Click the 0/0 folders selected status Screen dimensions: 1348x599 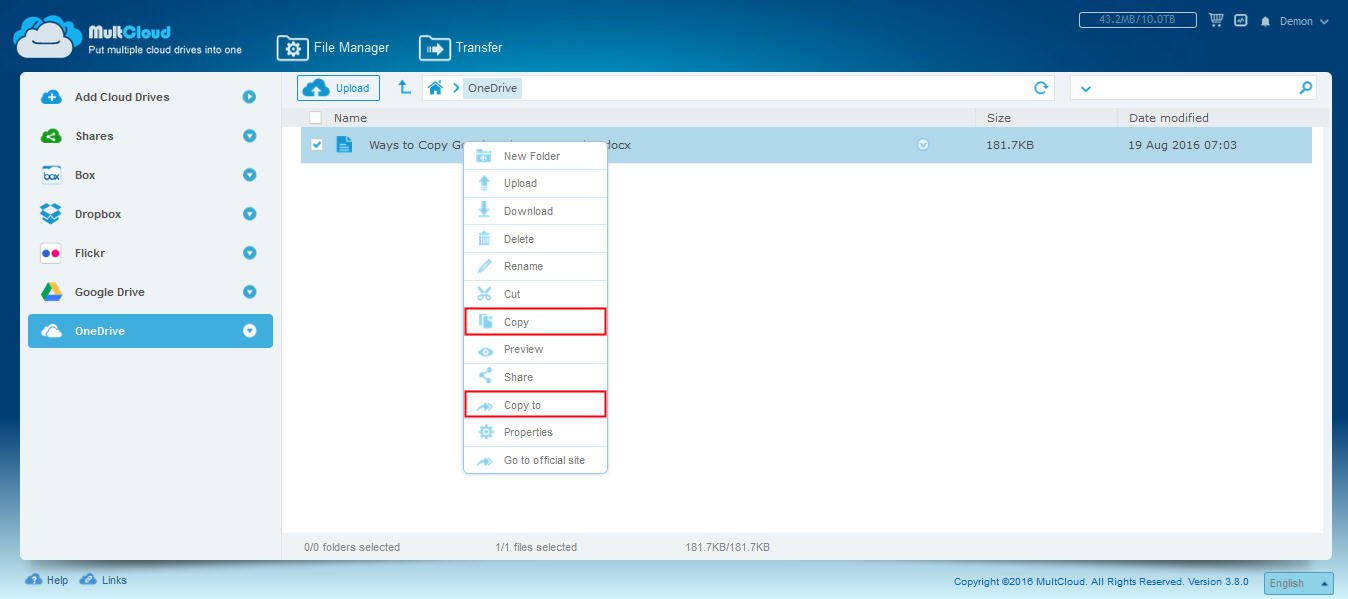[x=352, y=547]
